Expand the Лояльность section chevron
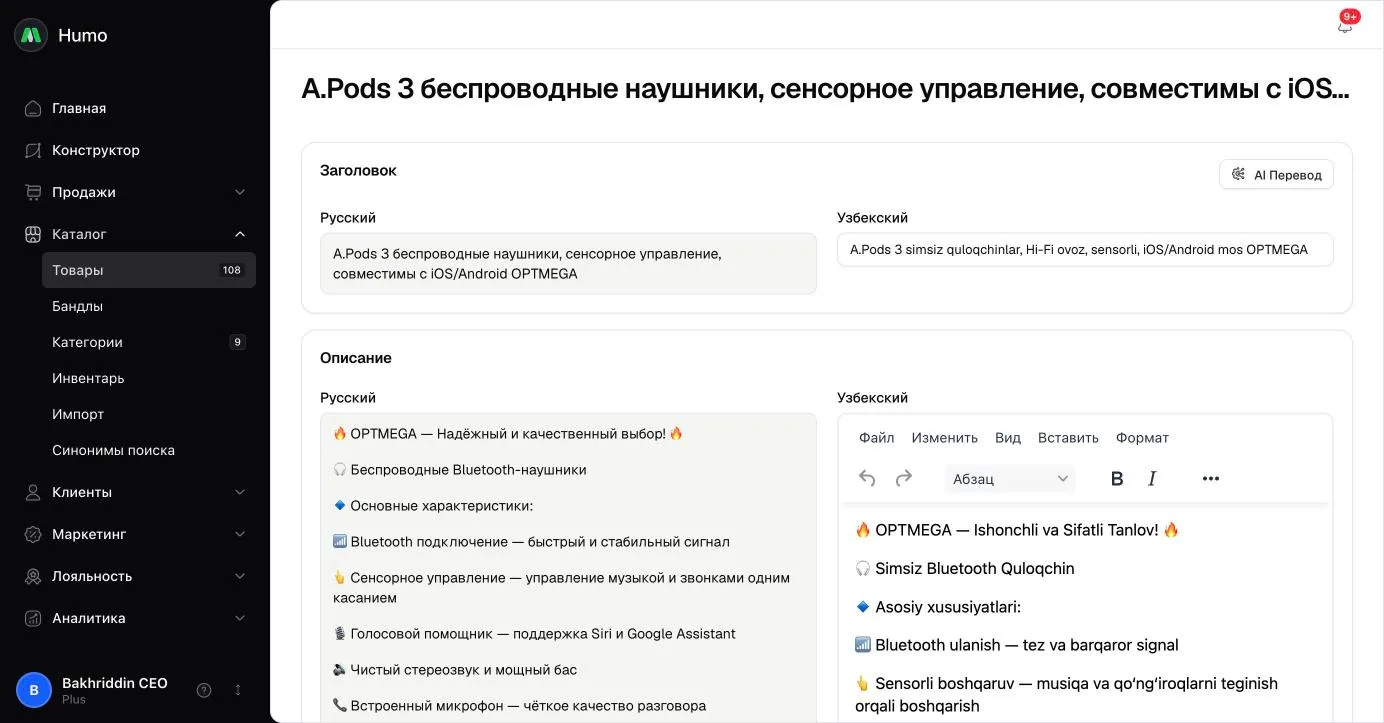 point(240,576)
